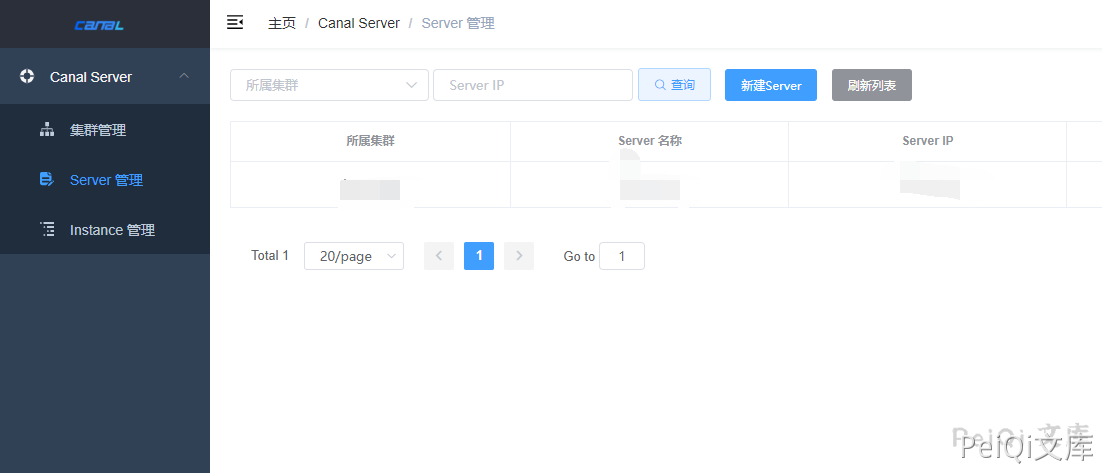Viewport: 1102px width, 473px height.
Task: Click the Total 1 count text
Action: pyautogui.click(x=270, y=256)
